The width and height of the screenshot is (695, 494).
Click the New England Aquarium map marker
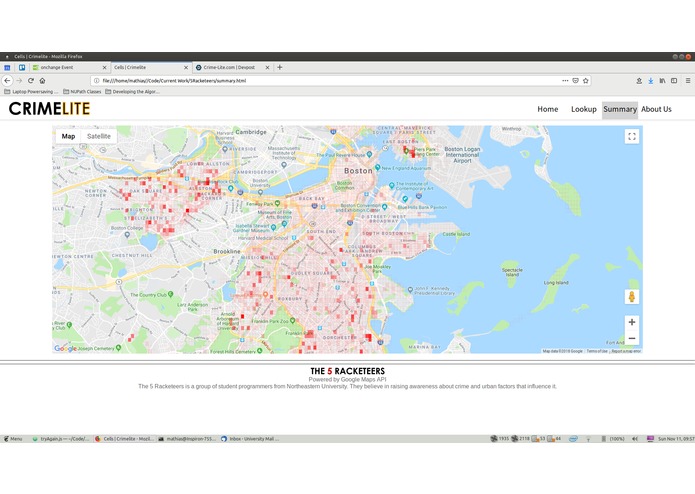point(378,167)
